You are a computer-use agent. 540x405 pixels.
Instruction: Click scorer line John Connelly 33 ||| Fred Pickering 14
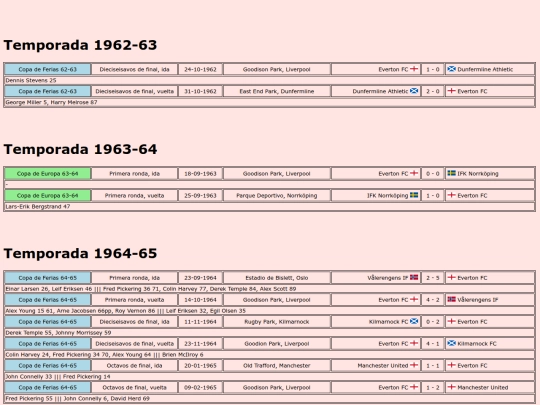click(x=58, y=376)
